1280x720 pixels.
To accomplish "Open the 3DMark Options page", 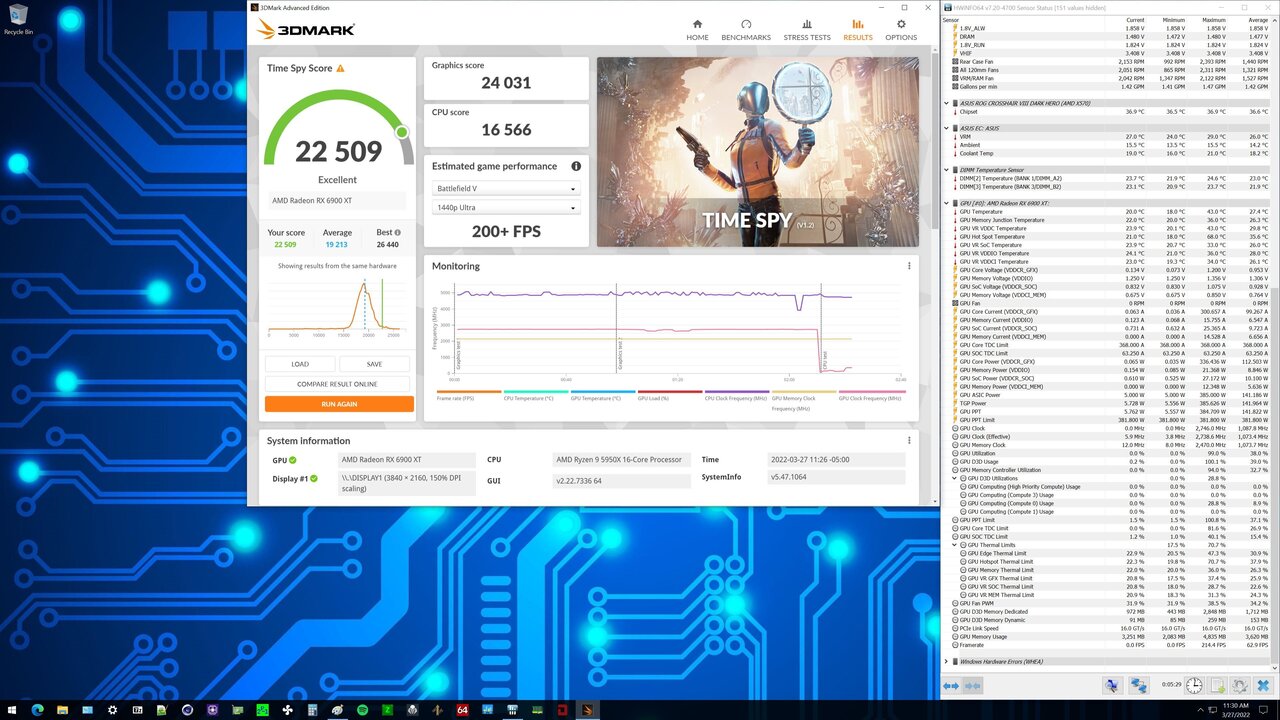I will [900, 29].
